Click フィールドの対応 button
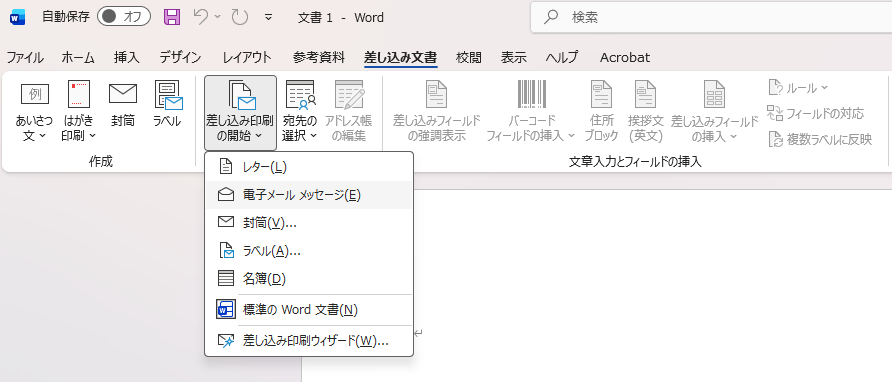Image resolution: width=892 pixels, height=382 pixels. 815,113
